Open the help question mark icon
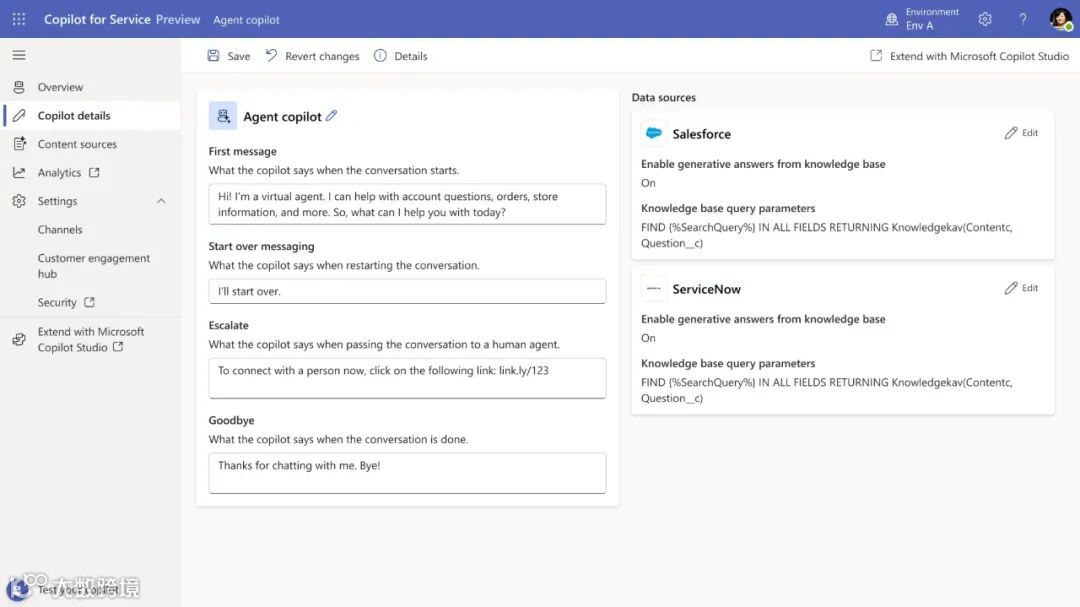1080x607 pixels. coord(1023,19)
